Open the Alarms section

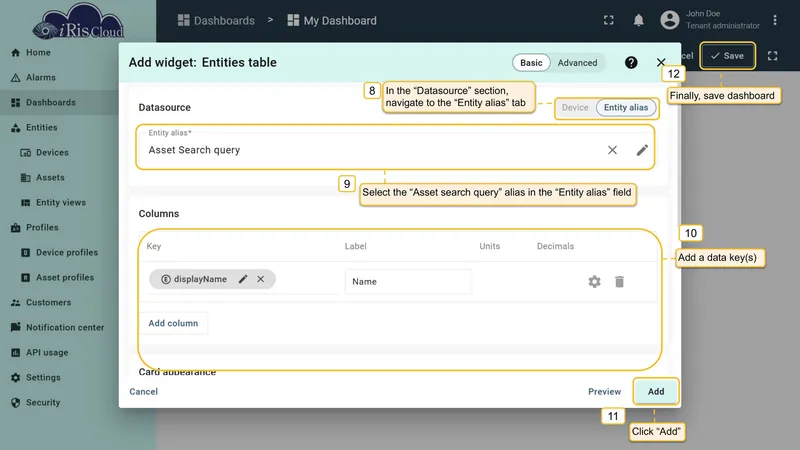tap(40, 78)
